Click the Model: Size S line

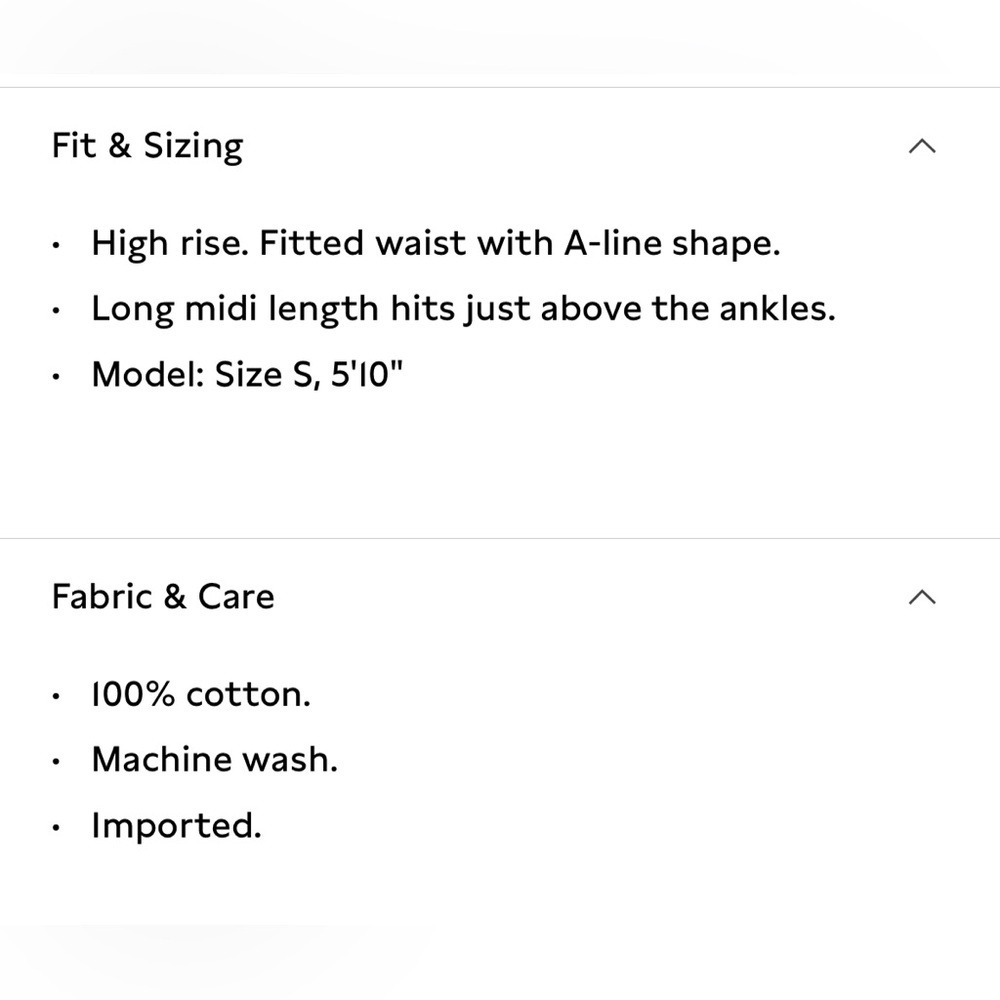[247, 374]
